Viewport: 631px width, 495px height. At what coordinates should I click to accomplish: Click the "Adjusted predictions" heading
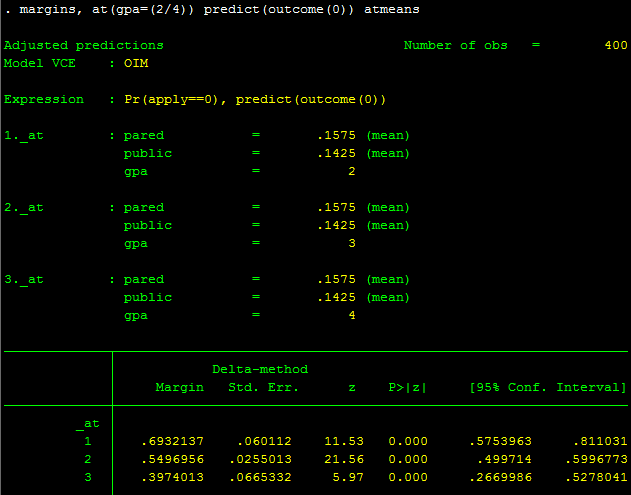[83, 46]
